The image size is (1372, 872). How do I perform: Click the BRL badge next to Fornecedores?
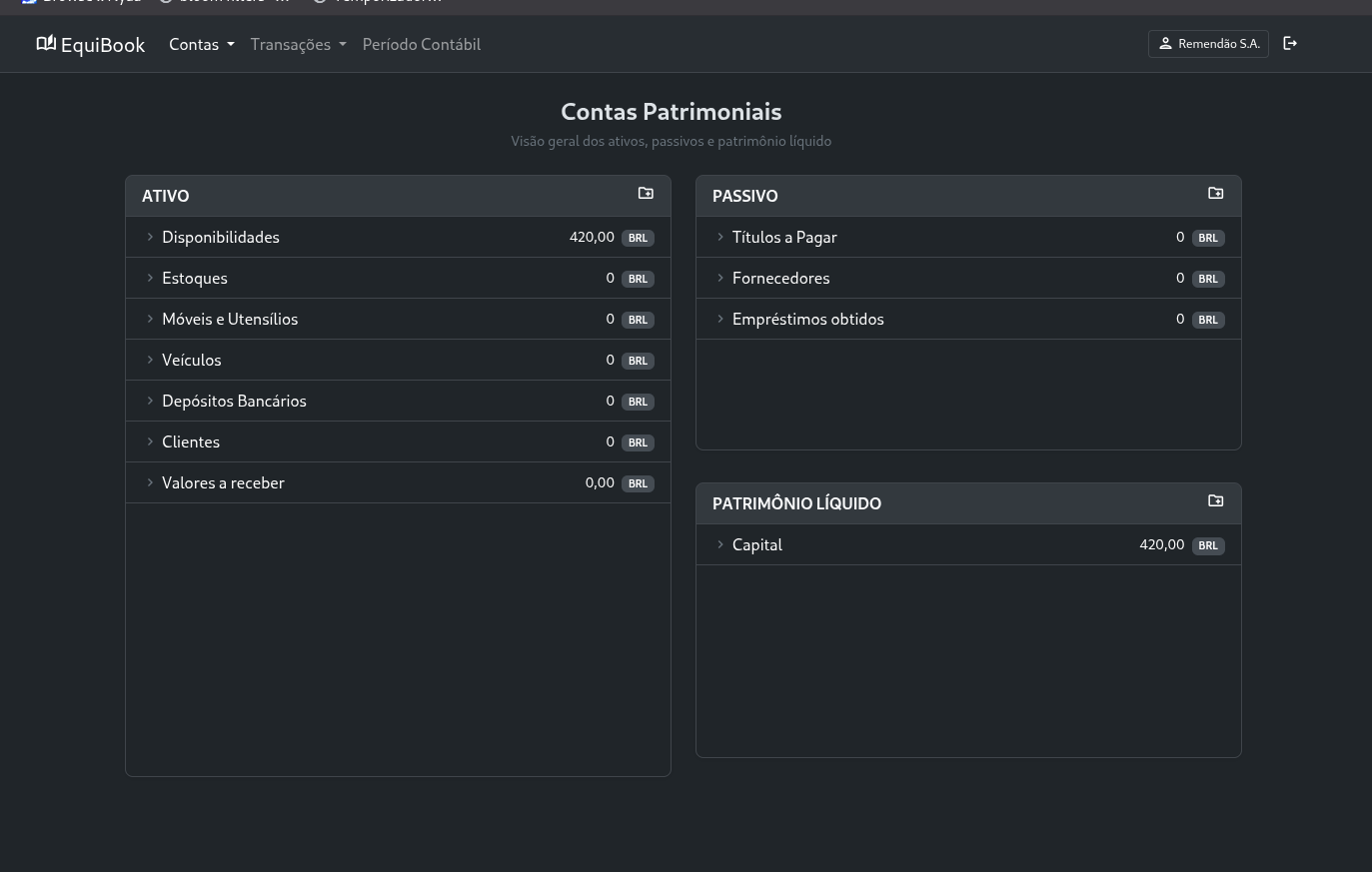pyautogui.click(x=1208, y=279)
